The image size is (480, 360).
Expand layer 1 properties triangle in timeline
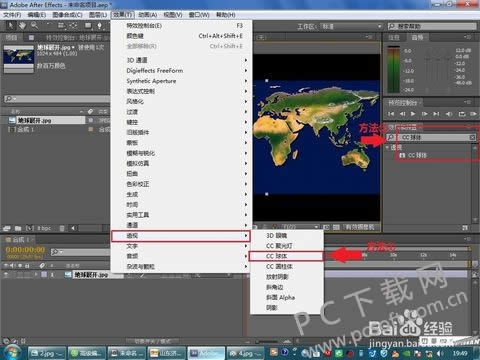[x=36, y=275]
